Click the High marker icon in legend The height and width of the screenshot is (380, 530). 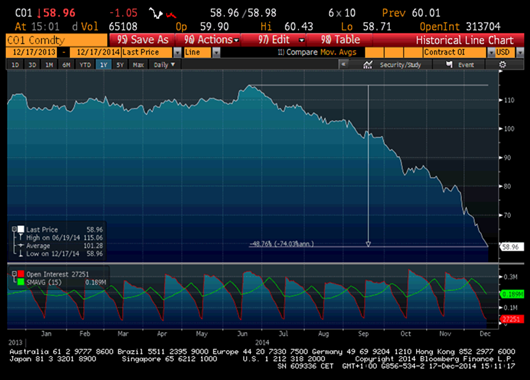20,237
